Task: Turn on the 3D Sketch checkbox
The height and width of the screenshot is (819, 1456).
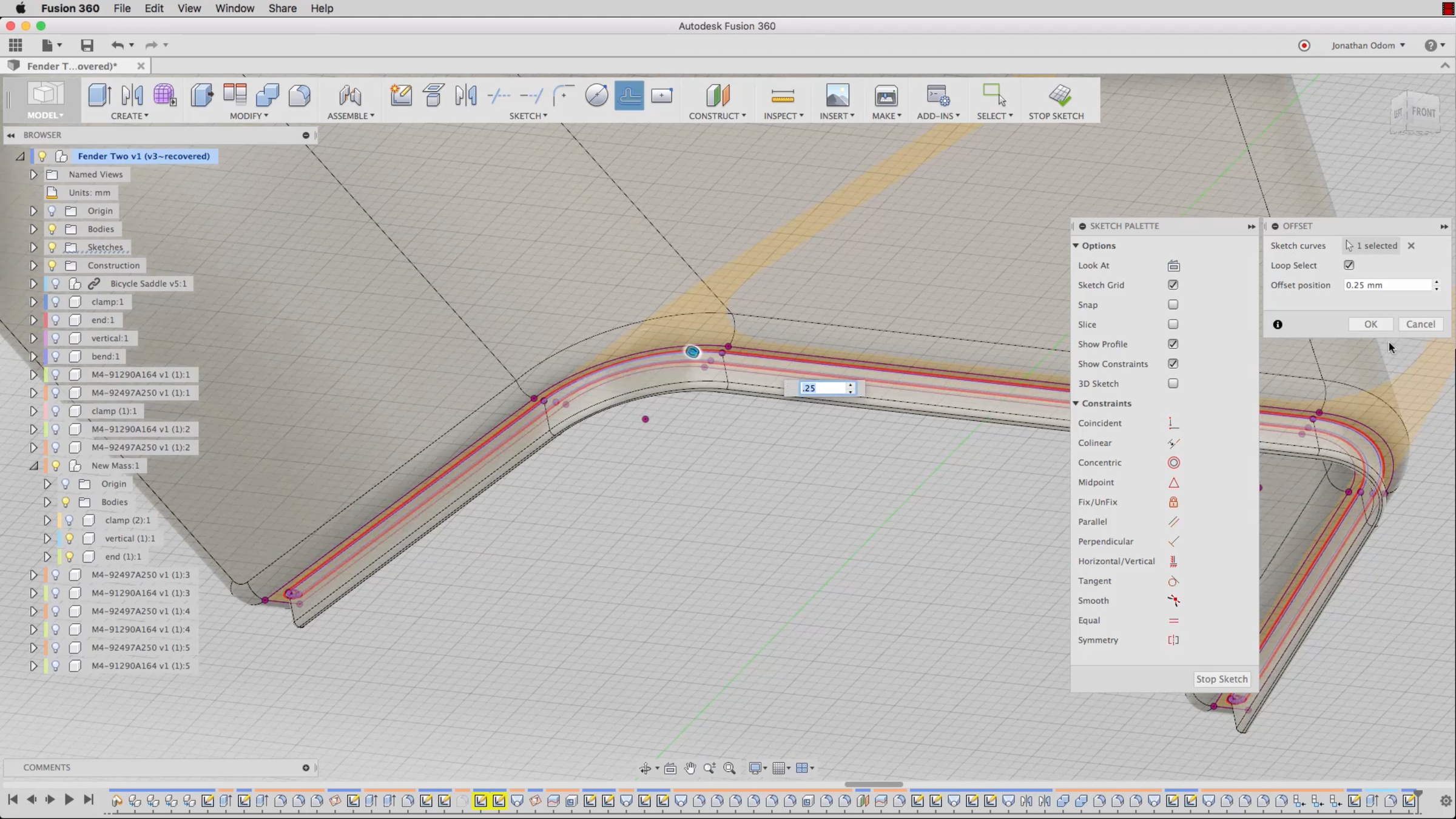Action: coord(1173,383)
